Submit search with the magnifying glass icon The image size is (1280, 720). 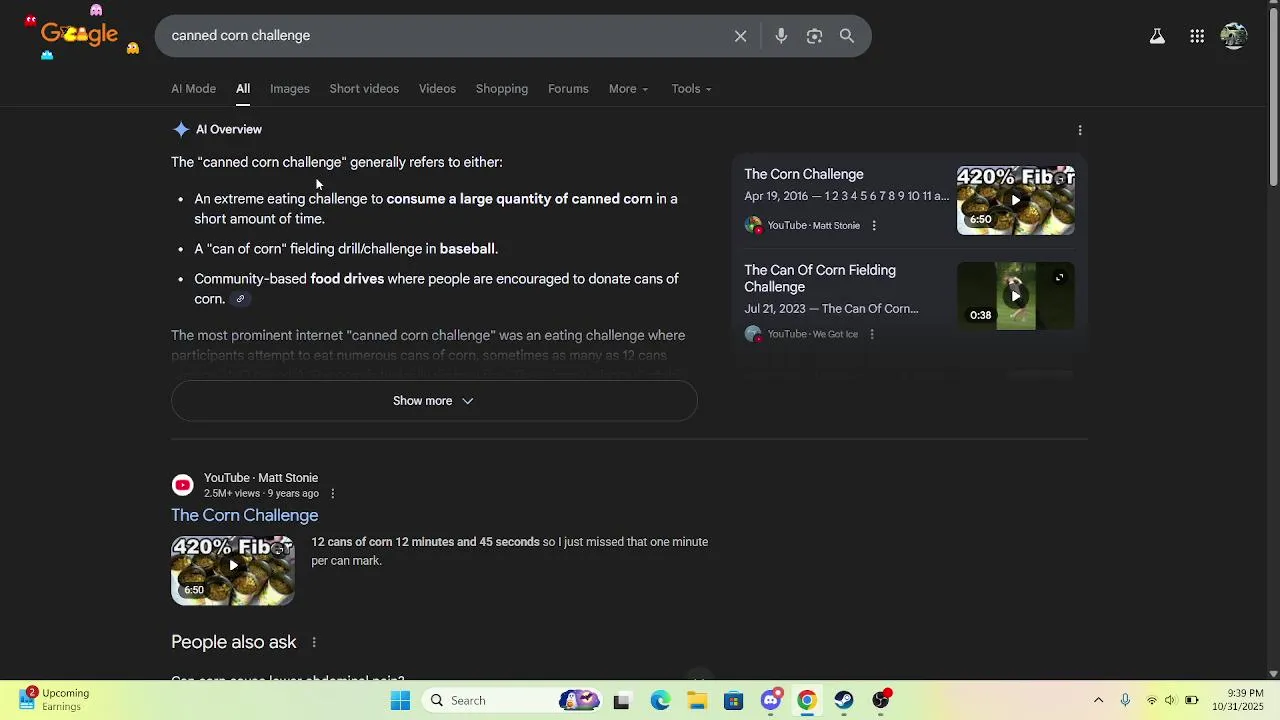coord(847,36)
